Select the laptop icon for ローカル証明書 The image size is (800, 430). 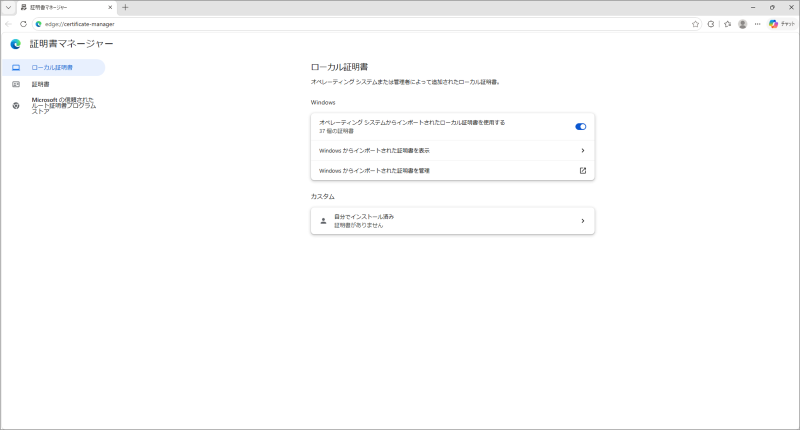click(16, 67)
